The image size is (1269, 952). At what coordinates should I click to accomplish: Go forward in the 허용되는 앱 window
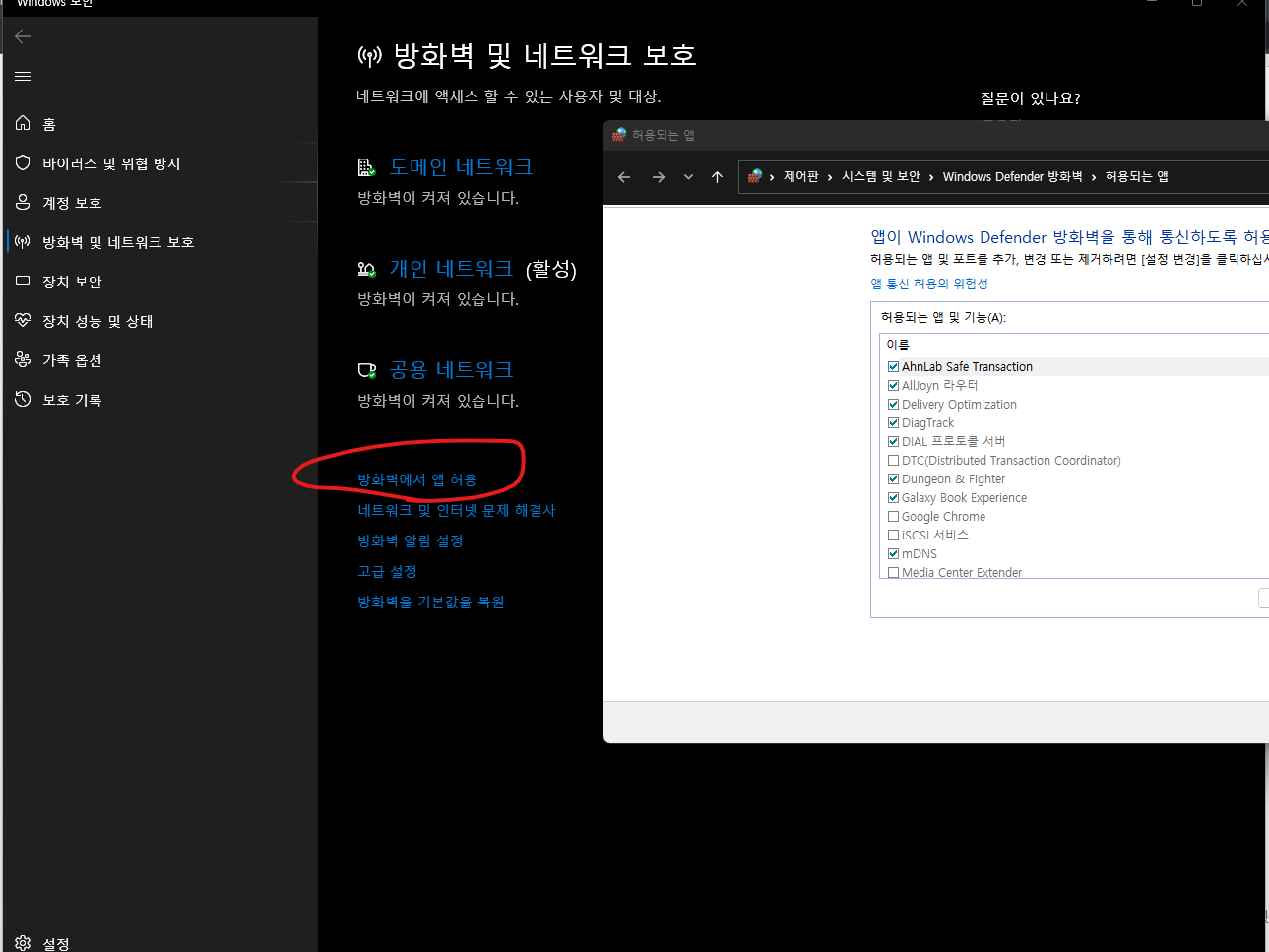point(659,177)
